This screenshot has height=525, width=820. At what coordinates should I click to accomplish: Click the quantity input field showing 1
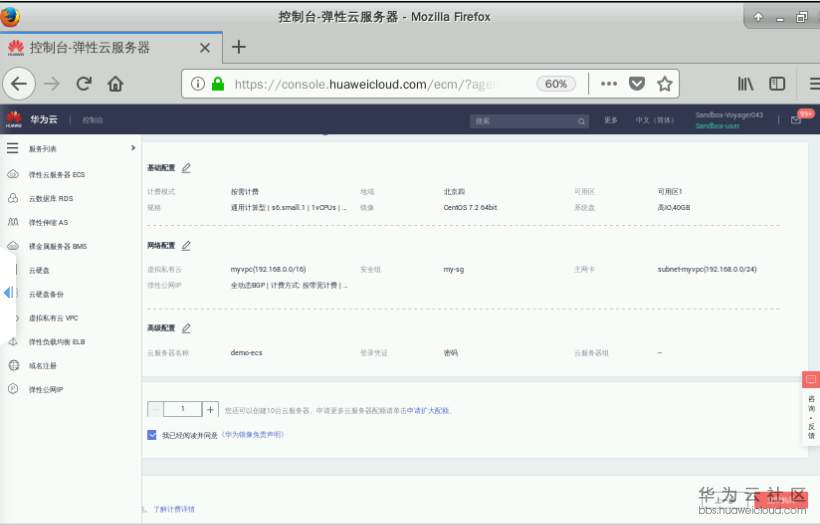183,409
